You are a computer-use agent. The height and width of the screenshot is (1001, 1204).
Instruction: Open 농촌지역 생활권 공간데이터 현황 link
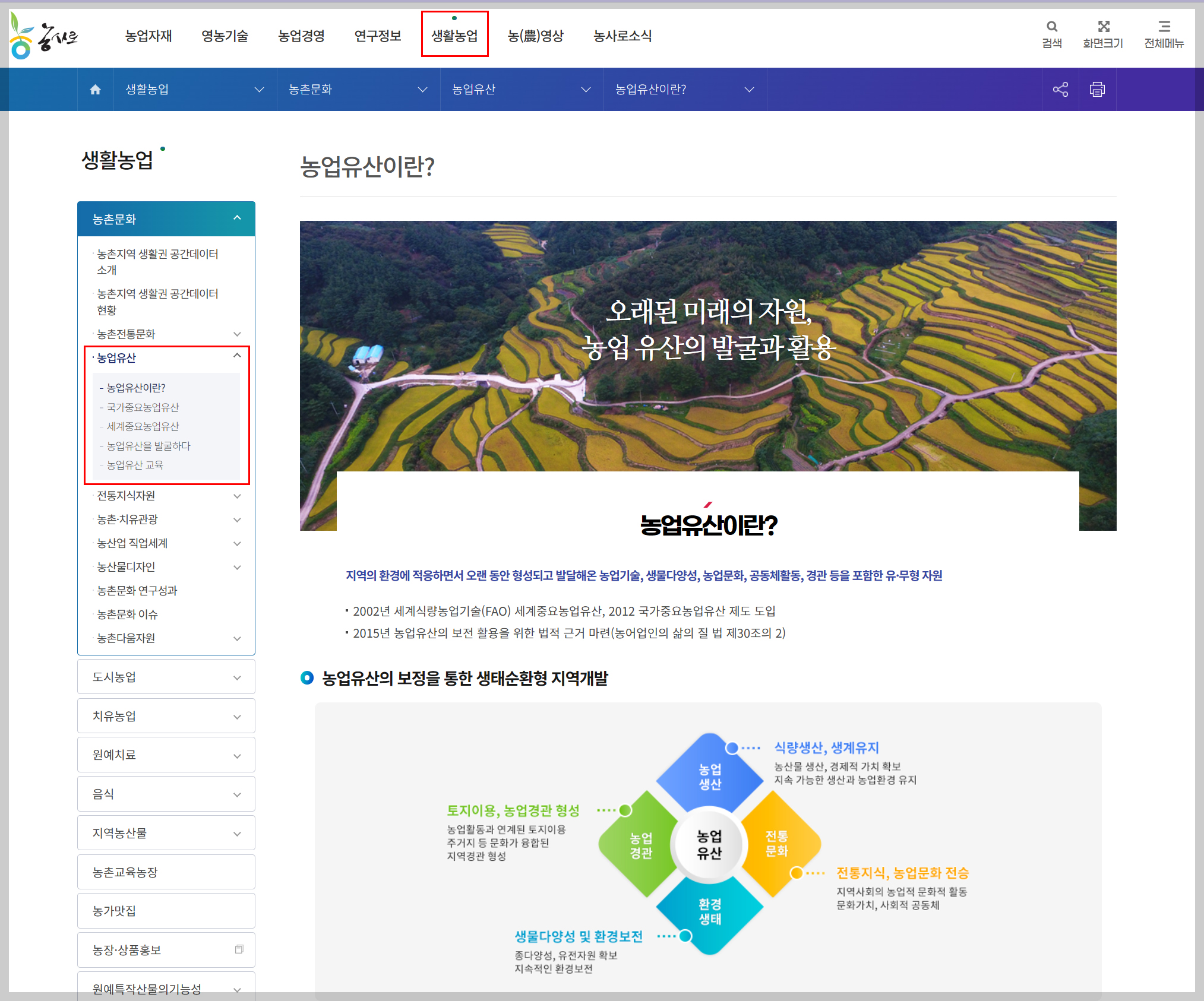157,302
